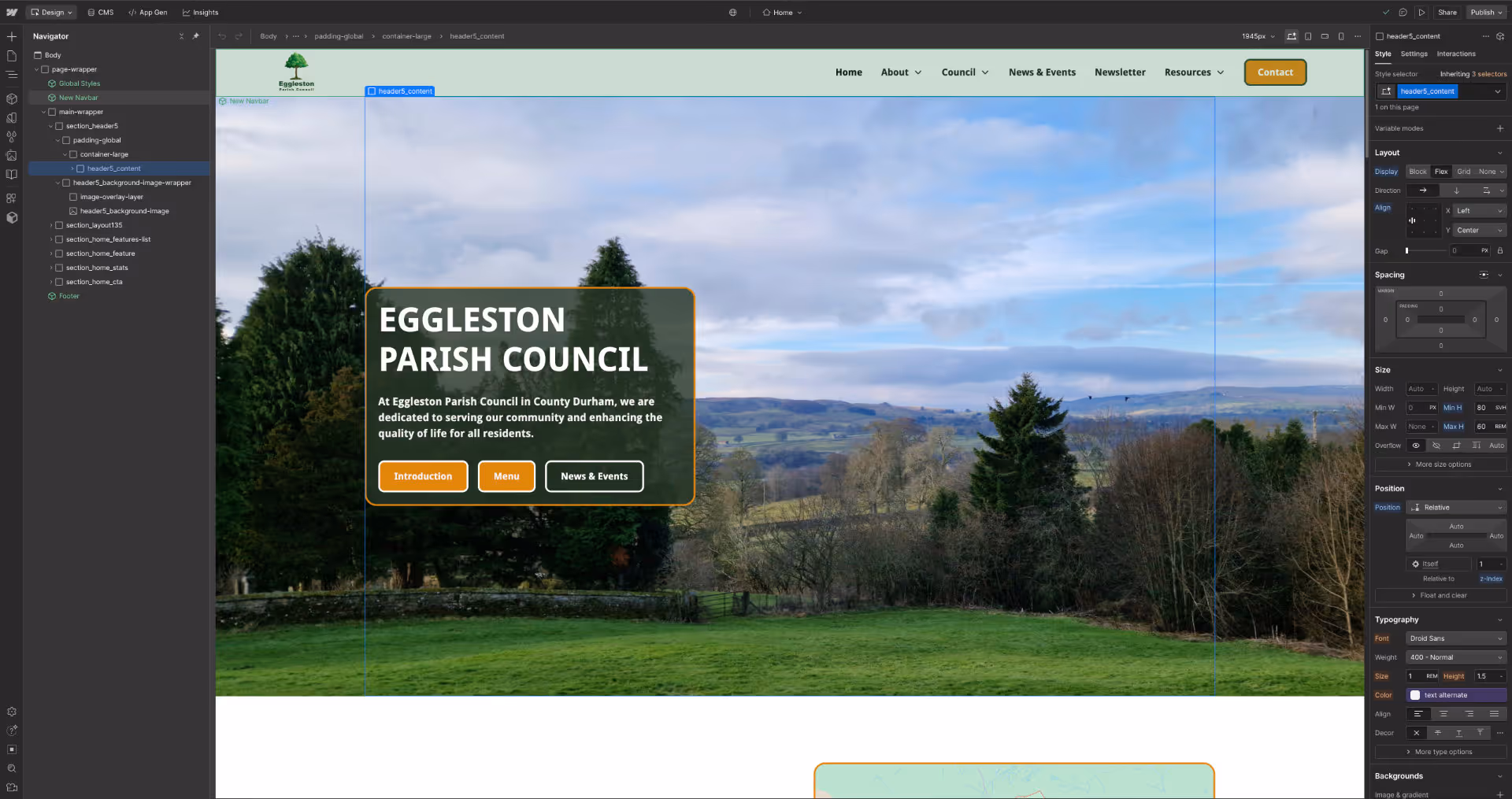Apply strikethrough text decoration
This screenshot has height=799, width=1512.
tap(1437, 733)
